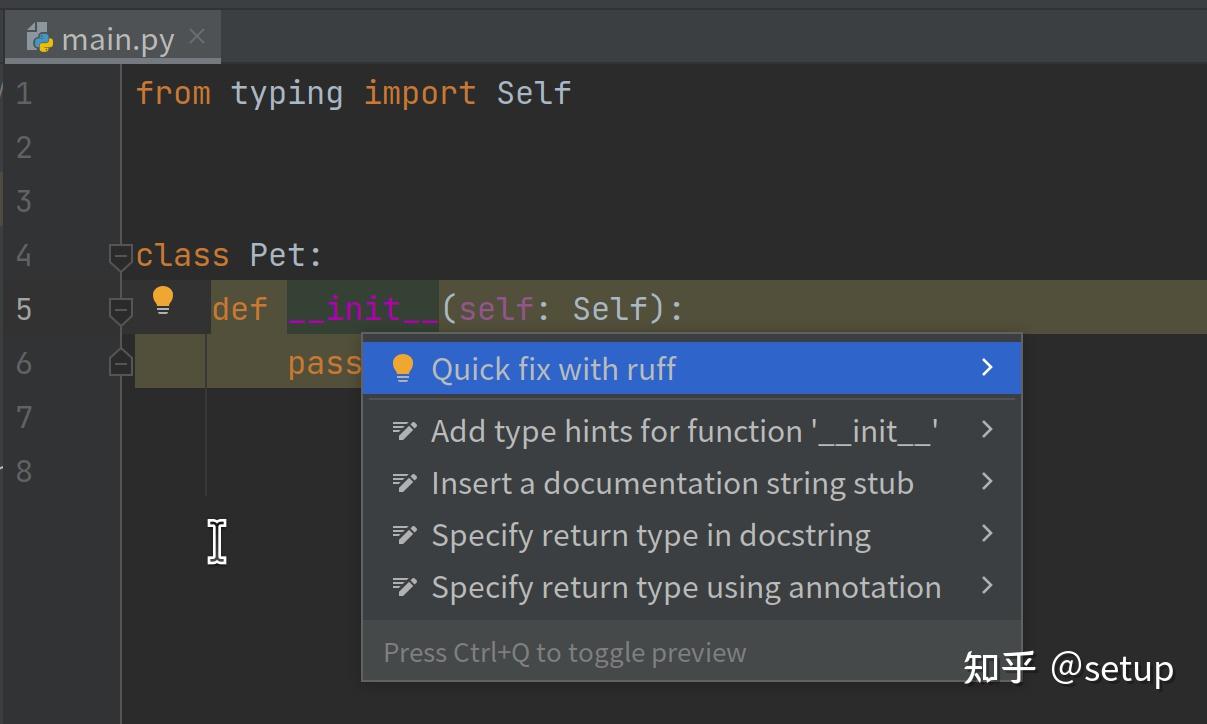
Task: Open the submenu chevron for 'Quick fix with ruff'
Action: pyautogui.click(x=987, y=368)
